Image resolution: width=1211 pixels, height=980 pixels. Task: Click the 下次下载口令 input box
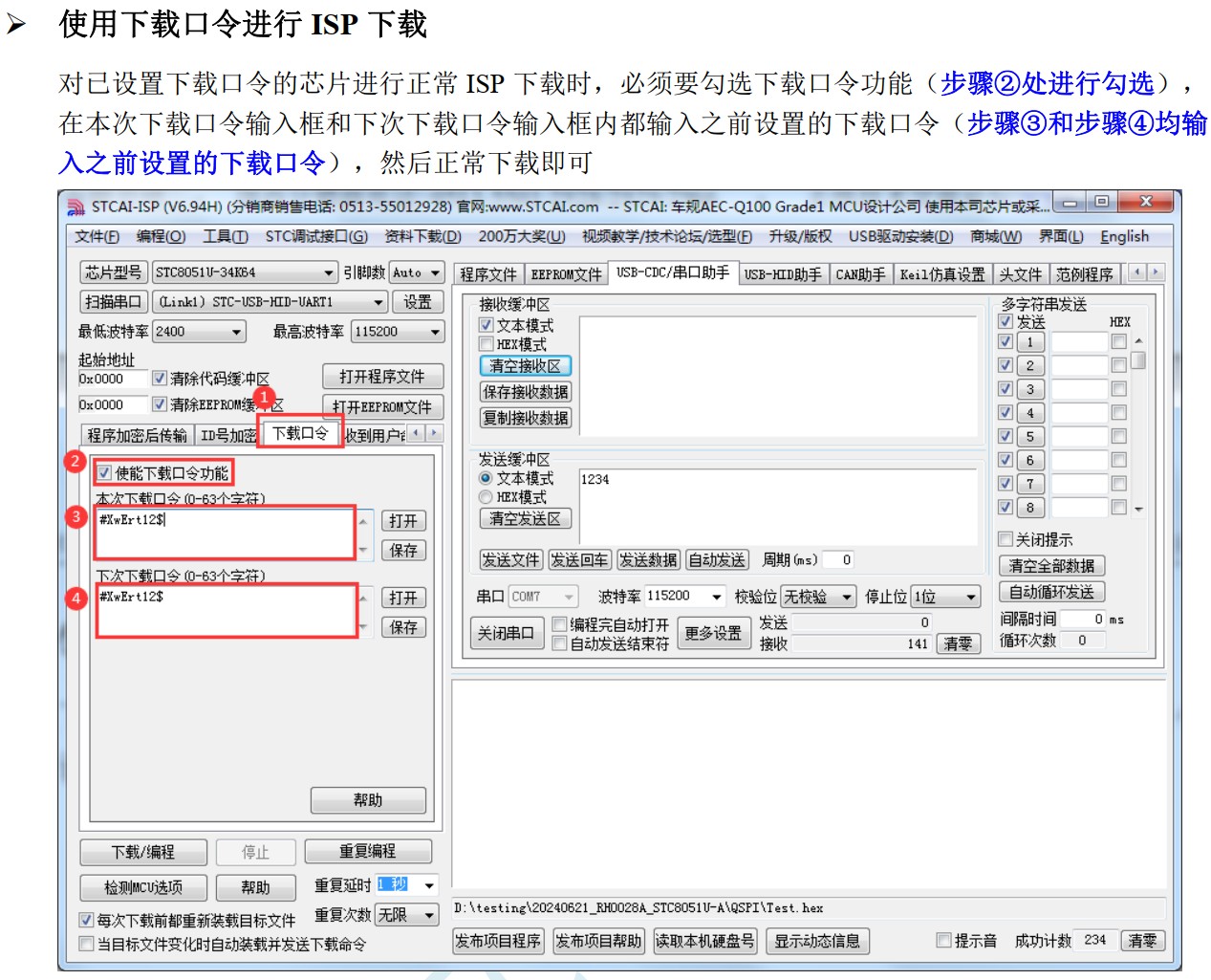point(226,611)
